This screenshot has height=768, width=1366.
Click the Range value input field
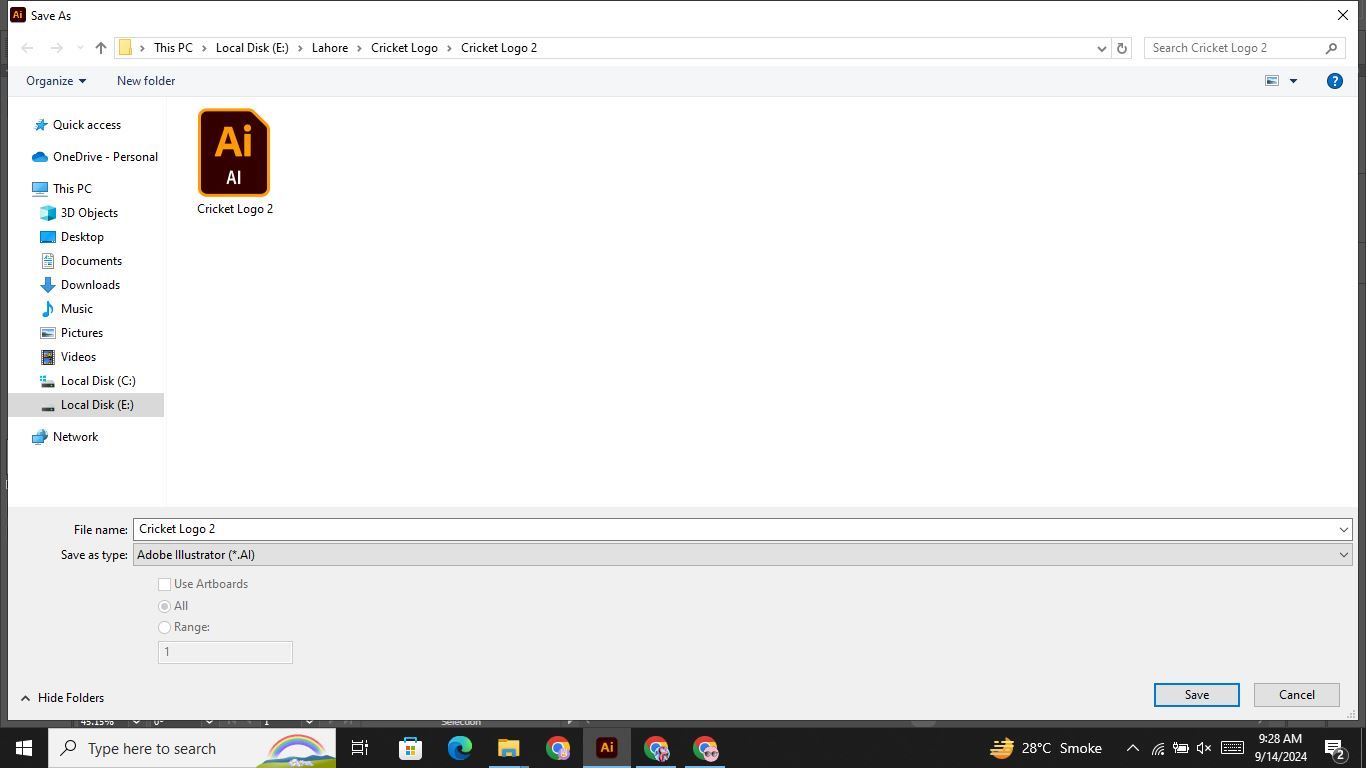pos(225,652)
